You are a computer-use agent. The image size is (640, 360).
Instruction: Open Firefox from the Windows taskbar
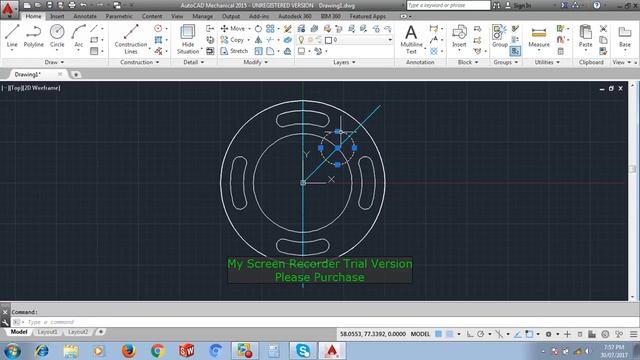(129, 351)
